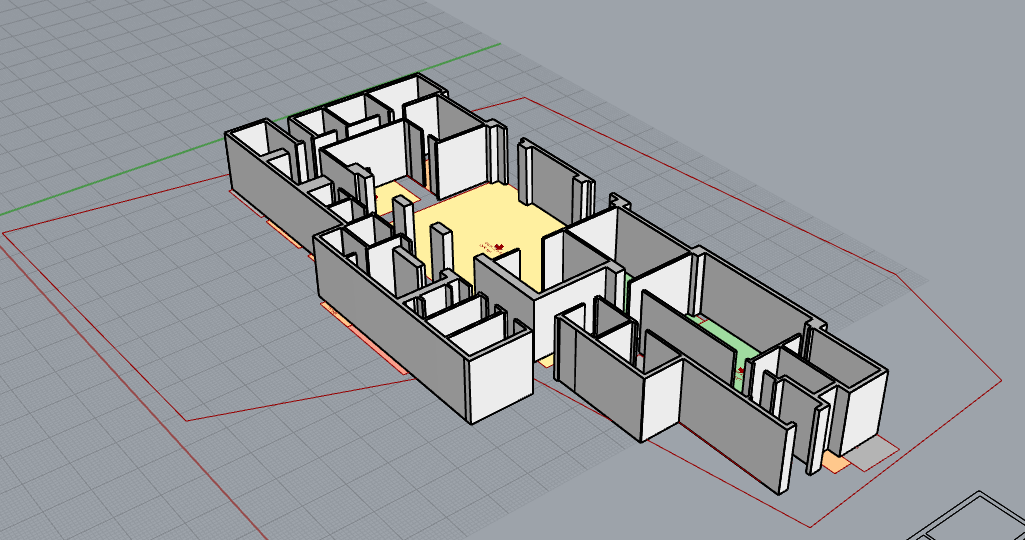Select the small orange rectangle beside the gray one
The image size is (1025, 540).
click(836, 464)
